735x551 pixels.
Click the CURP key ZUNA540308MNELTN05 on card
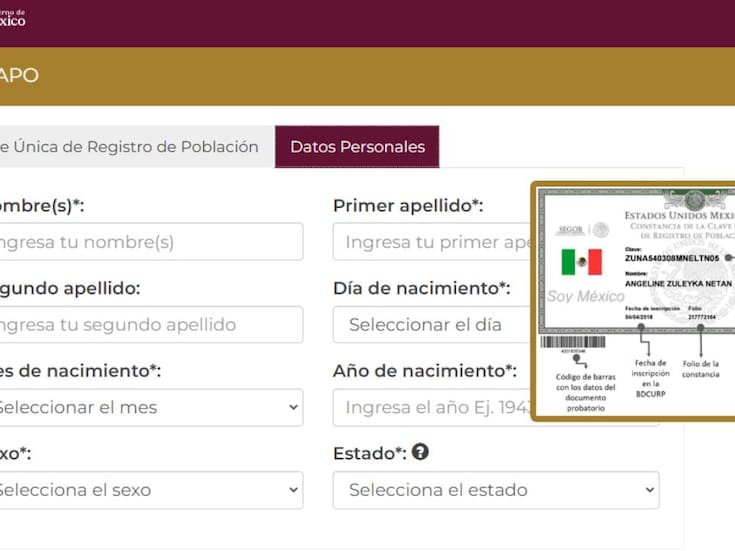(672, 257)
